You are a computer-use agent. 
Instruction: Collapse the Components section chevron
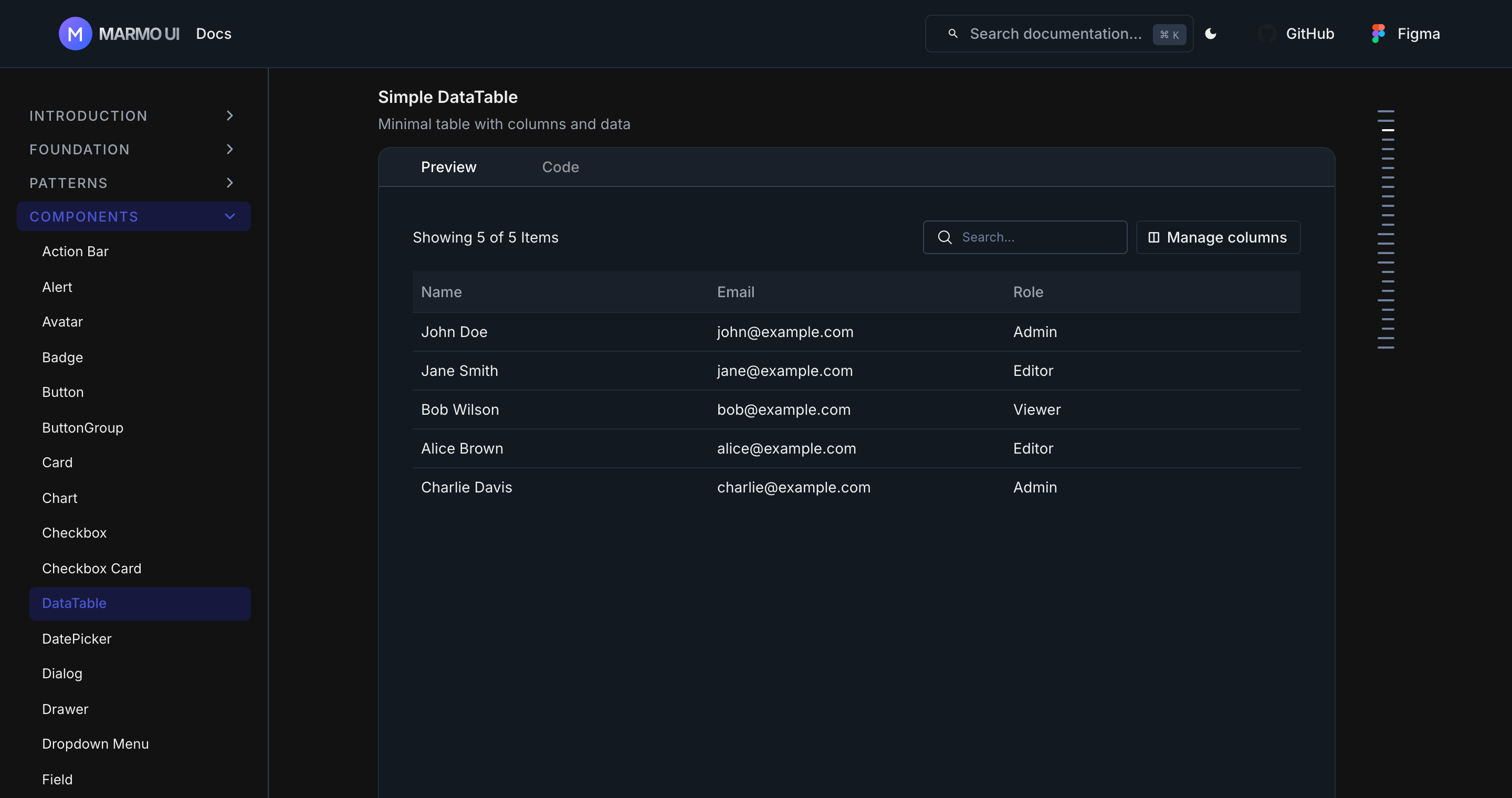point(229,216)
